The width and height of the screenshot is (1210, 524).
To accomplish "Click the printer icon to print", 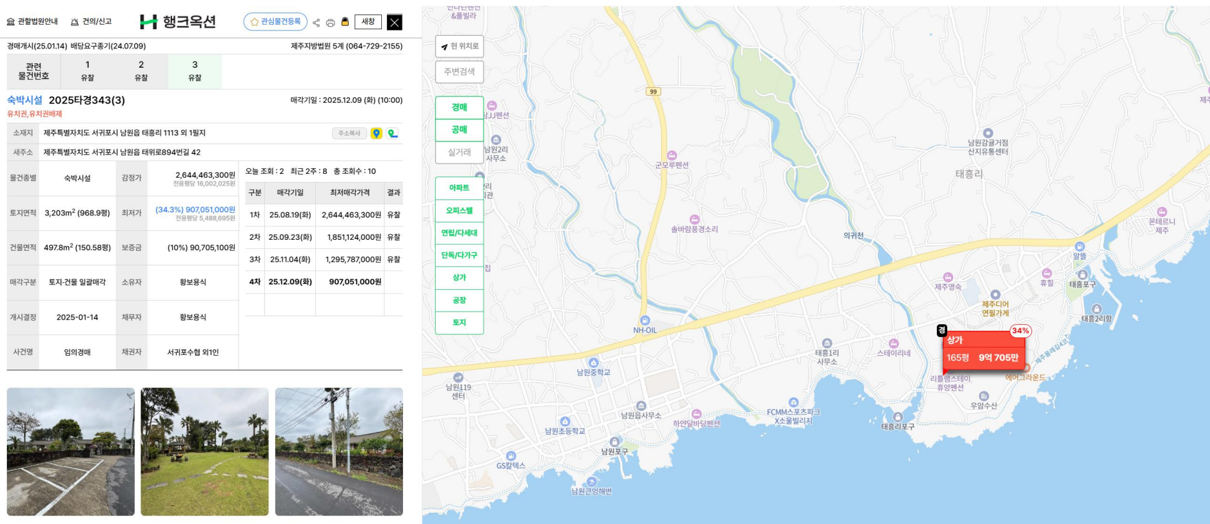I will [330, 22].
